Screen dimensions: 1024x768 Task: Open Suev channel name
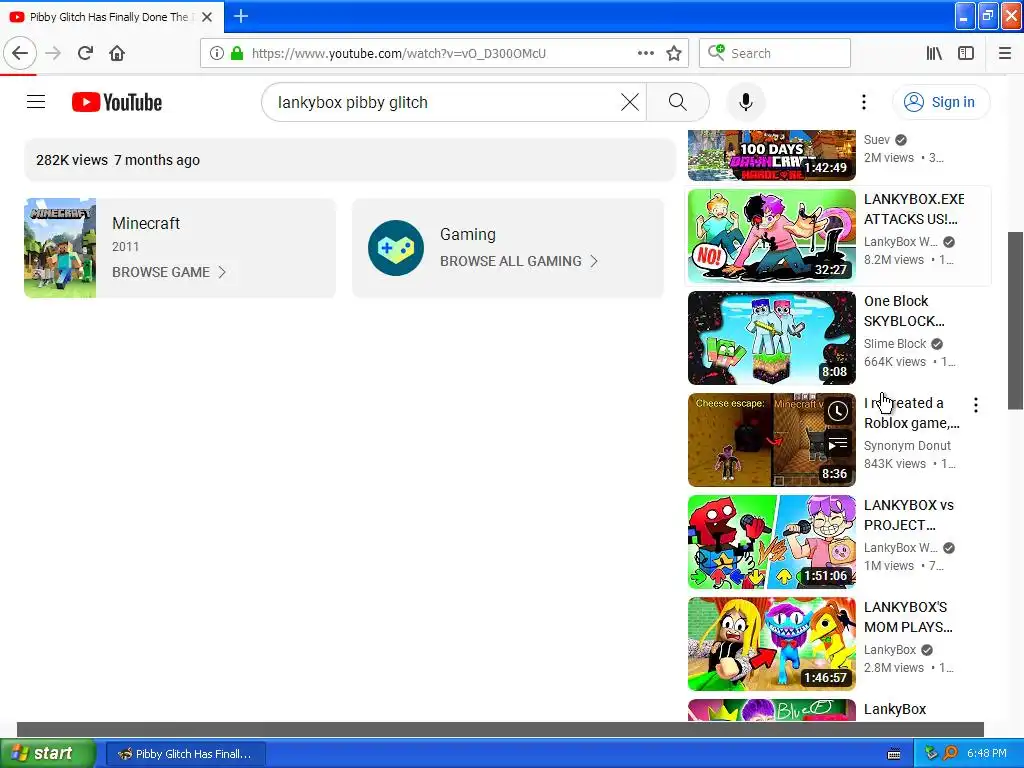pos(876,140)
